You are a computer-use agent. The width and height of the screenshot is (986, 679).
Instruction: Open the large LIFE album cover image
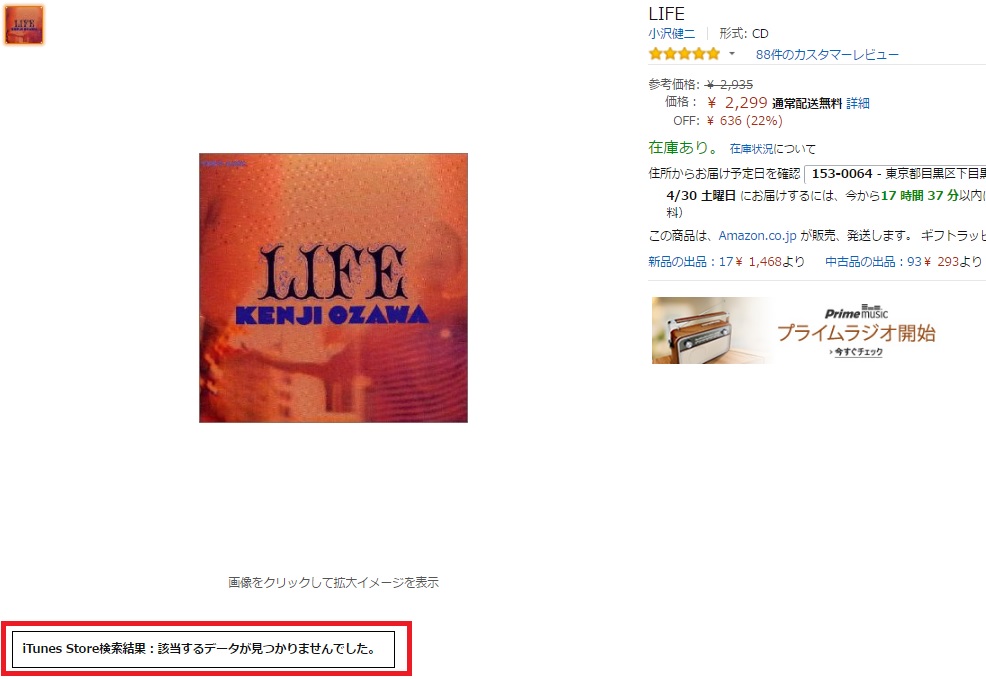point(333,288)
